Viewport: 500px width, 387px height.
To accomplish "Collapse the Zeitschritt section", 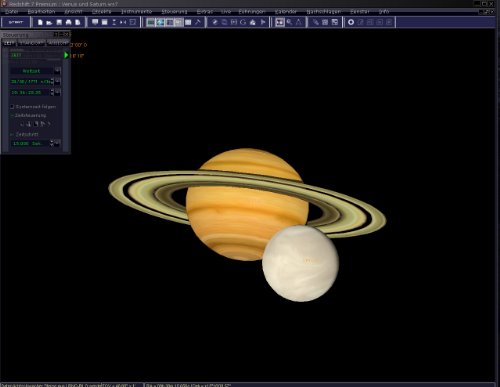I will click(x=12, y=134).
